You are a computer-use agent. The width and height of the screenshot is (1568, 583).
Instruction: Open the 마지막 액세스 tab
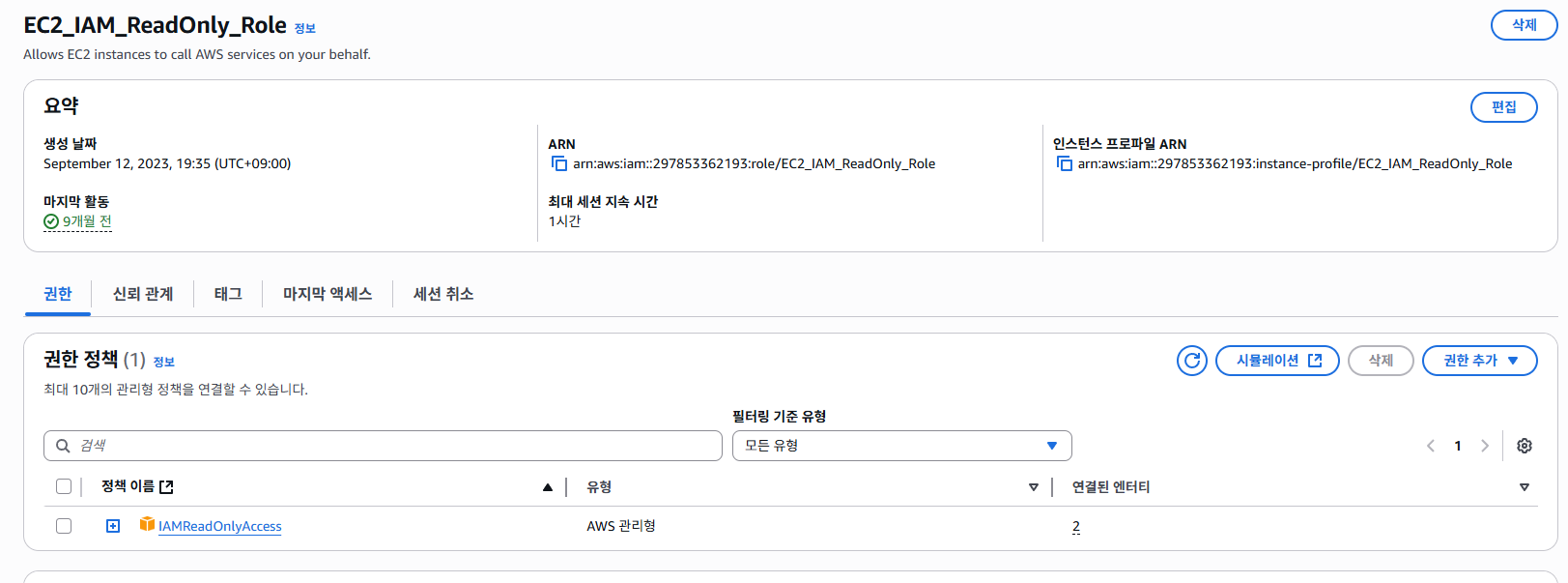(x=328, y=294)
